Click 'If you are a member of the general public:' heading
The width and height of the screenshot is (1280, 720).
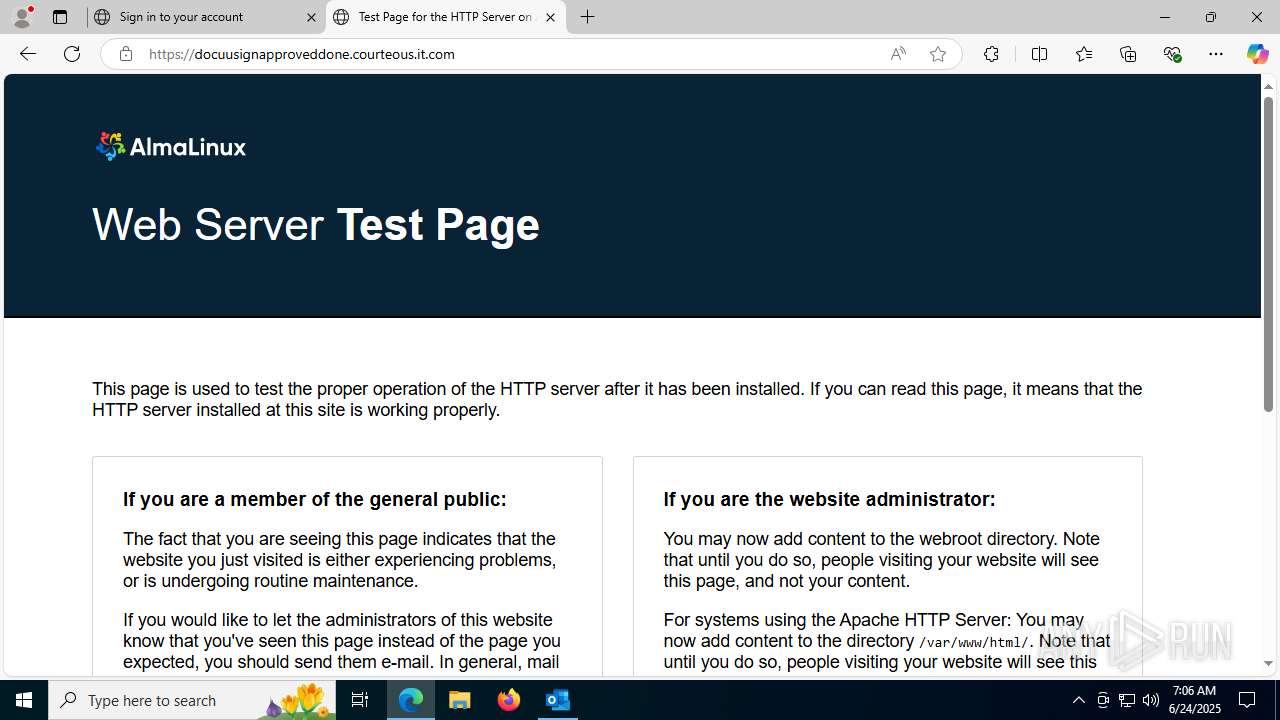click(315, 499)
